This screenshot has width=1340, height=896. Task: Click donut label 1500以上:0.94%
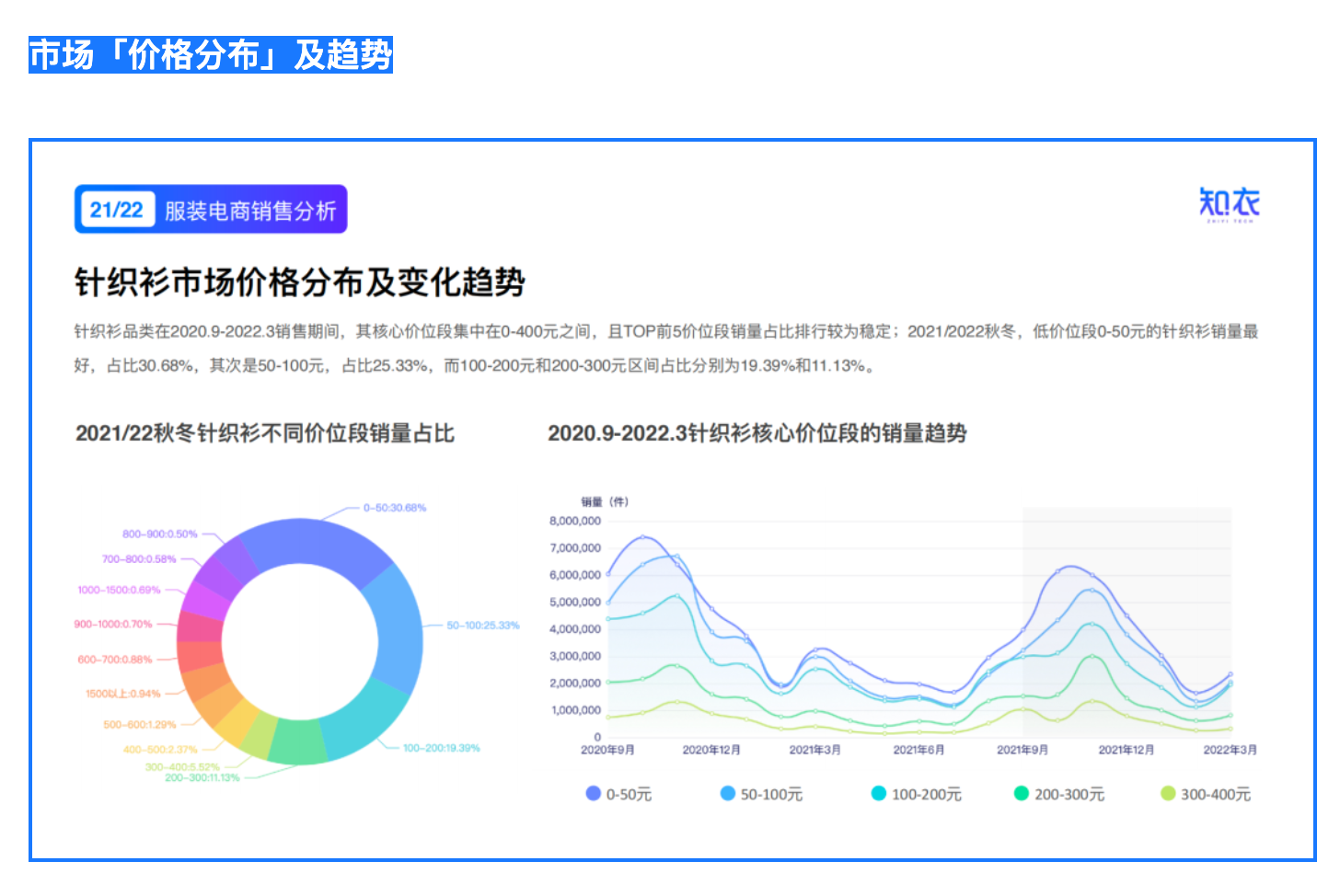click(x=123, y=694)
